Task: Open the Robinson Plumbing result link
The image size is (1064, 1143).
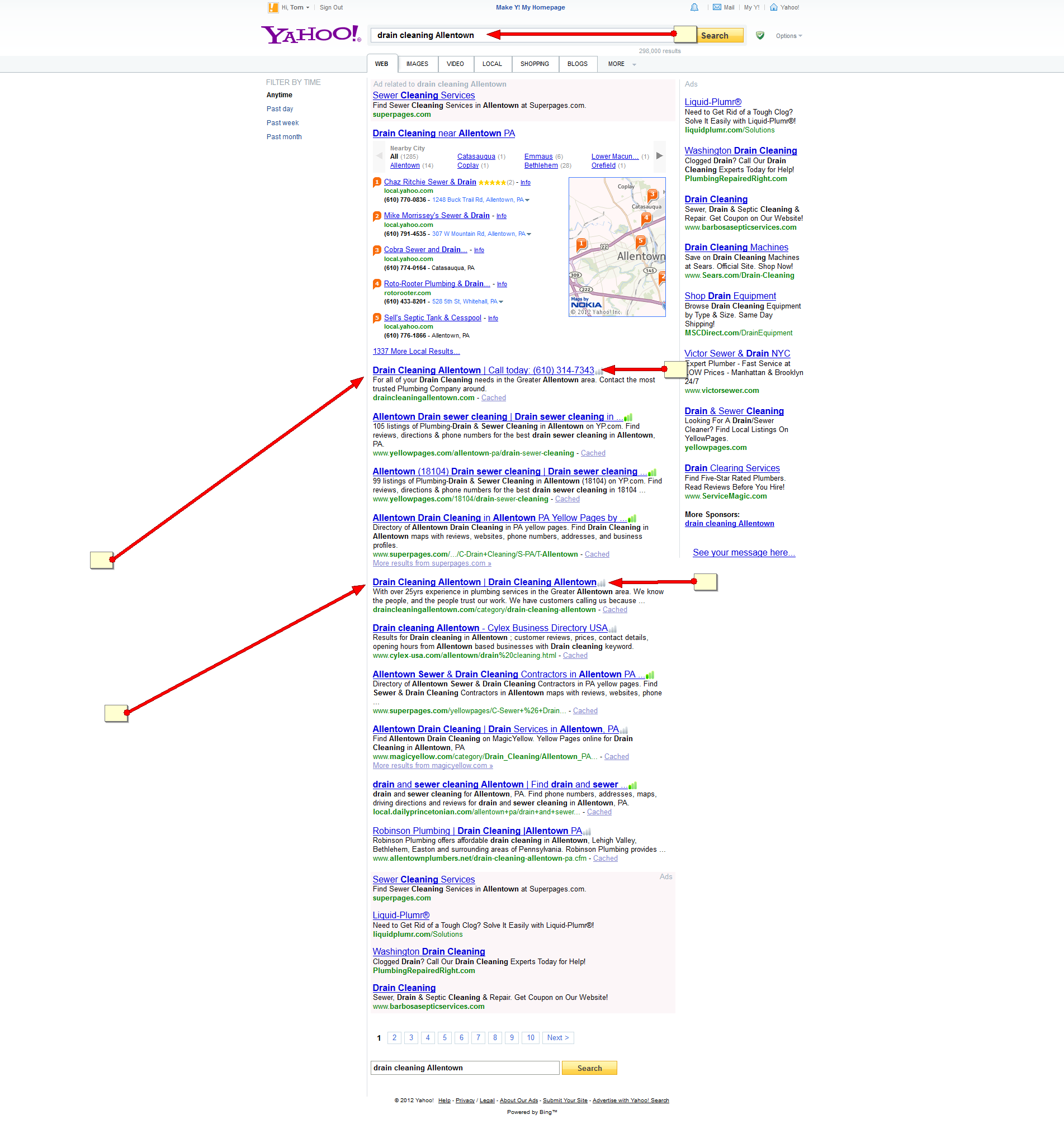Action: pyautogui.click(x=477, y=831)
